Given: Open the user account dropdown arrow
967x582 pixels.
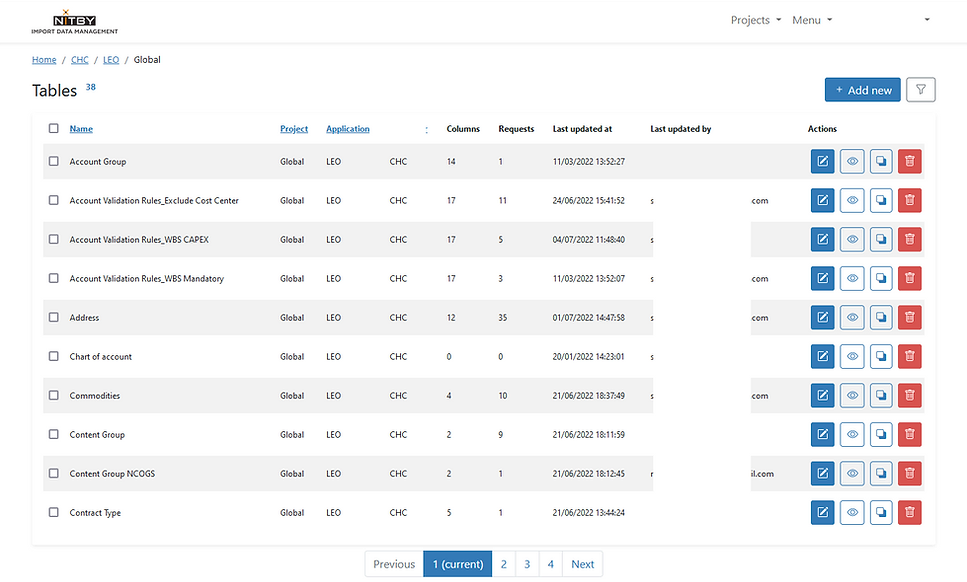Looking at the screenshot, I should click(x=926, y=20).
